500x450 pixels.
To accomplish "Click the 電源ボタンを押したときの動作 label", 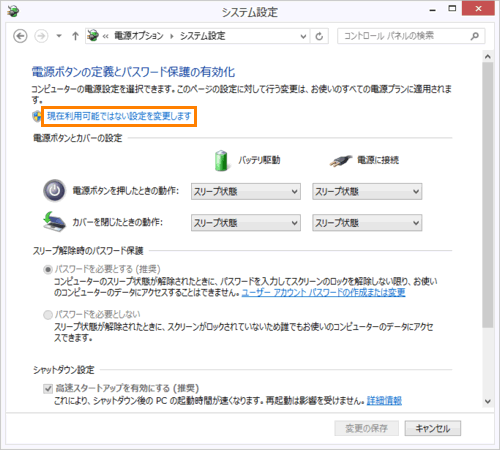I will pos(126,191).
